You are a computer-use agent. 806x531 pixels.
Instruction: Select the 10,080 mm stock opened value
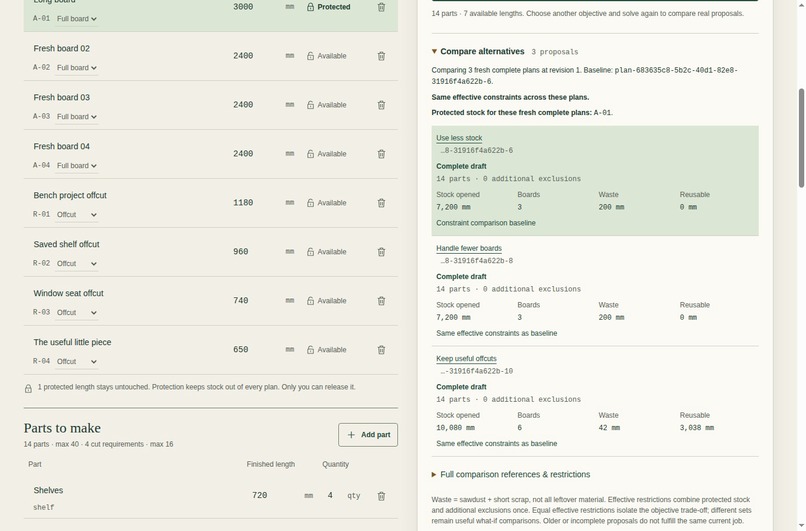455,428
